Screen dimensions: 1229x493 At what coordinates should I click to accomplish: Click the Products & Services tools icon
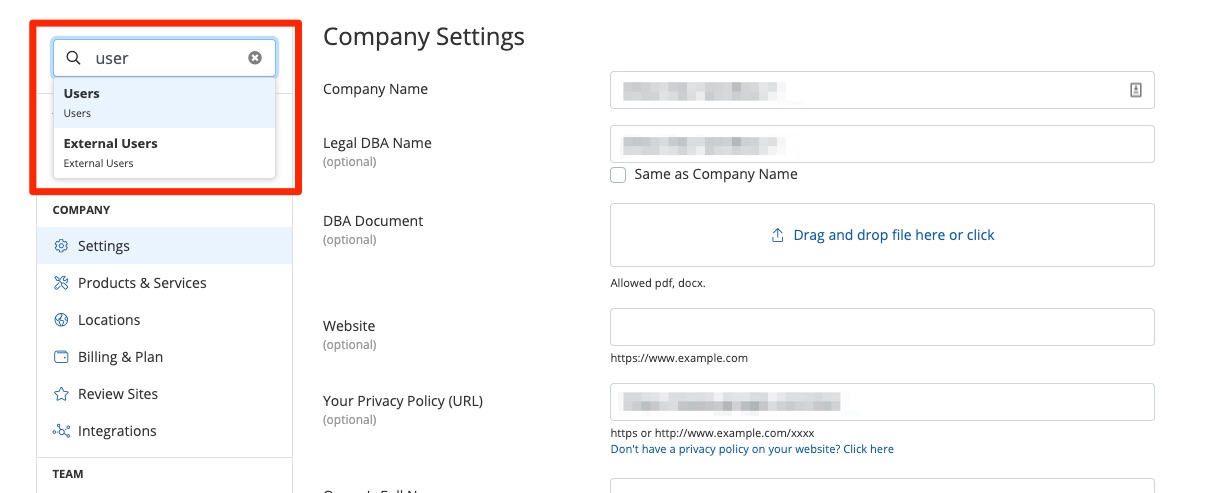(61, 283)
